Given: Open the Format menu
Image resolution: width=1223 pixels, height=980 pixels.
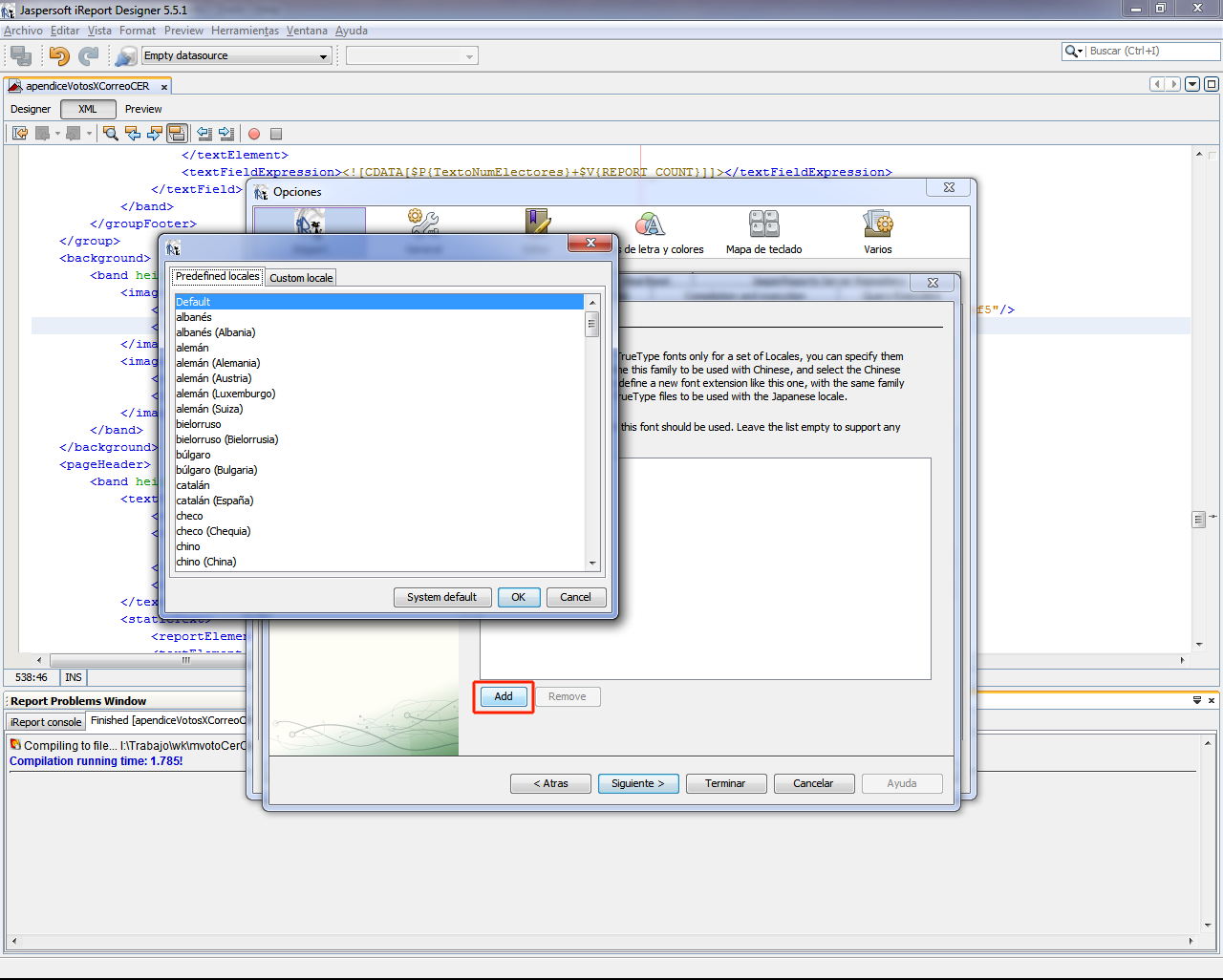Looking at the screenshot, I should pyautogui.click(x=138, y=31).
